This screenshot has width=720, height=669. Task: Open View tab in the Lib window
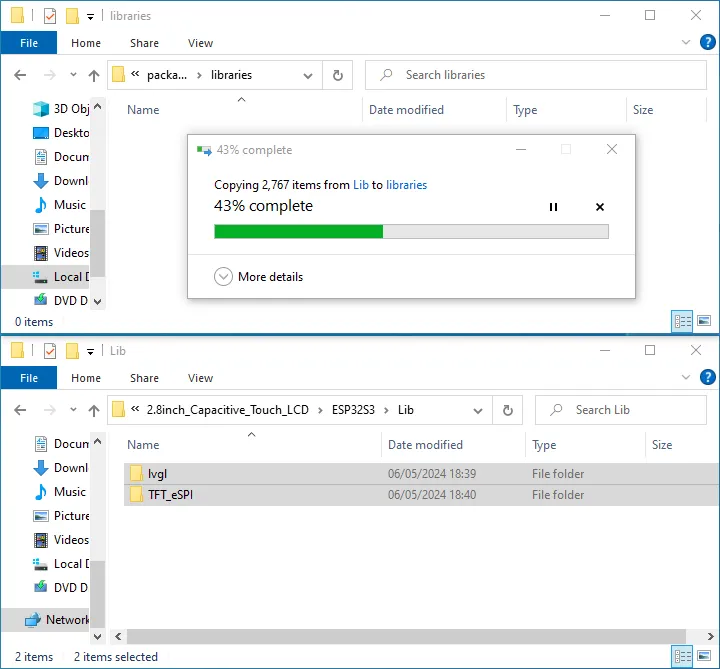[x=200, y=378]
